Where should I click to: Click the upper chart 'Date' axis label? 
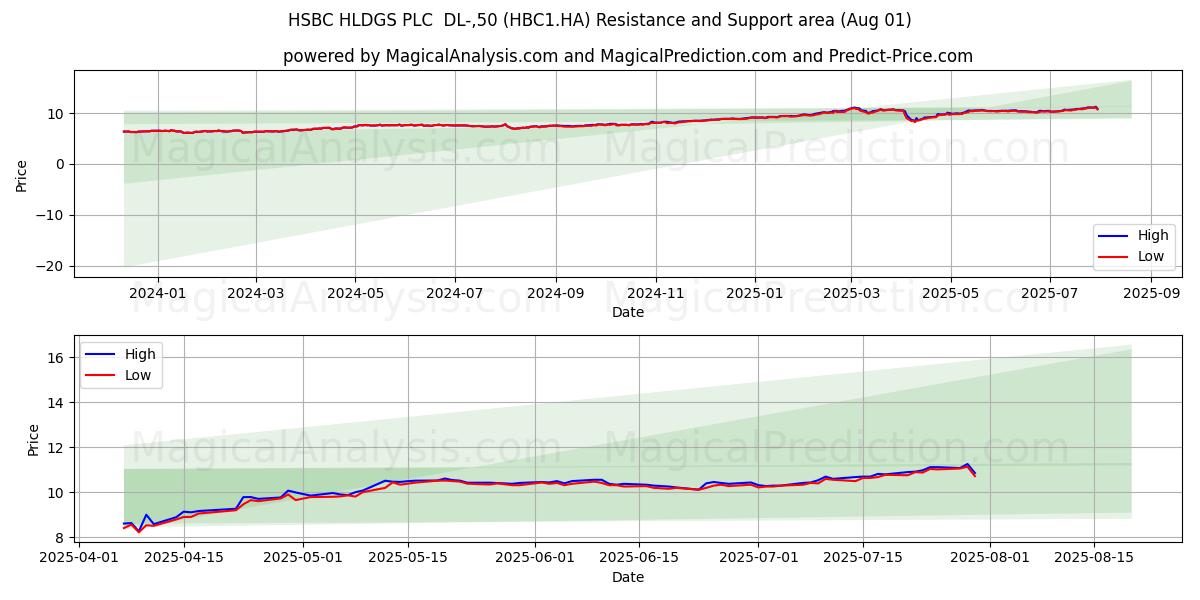pyautogui.click(x=628, y=312)
